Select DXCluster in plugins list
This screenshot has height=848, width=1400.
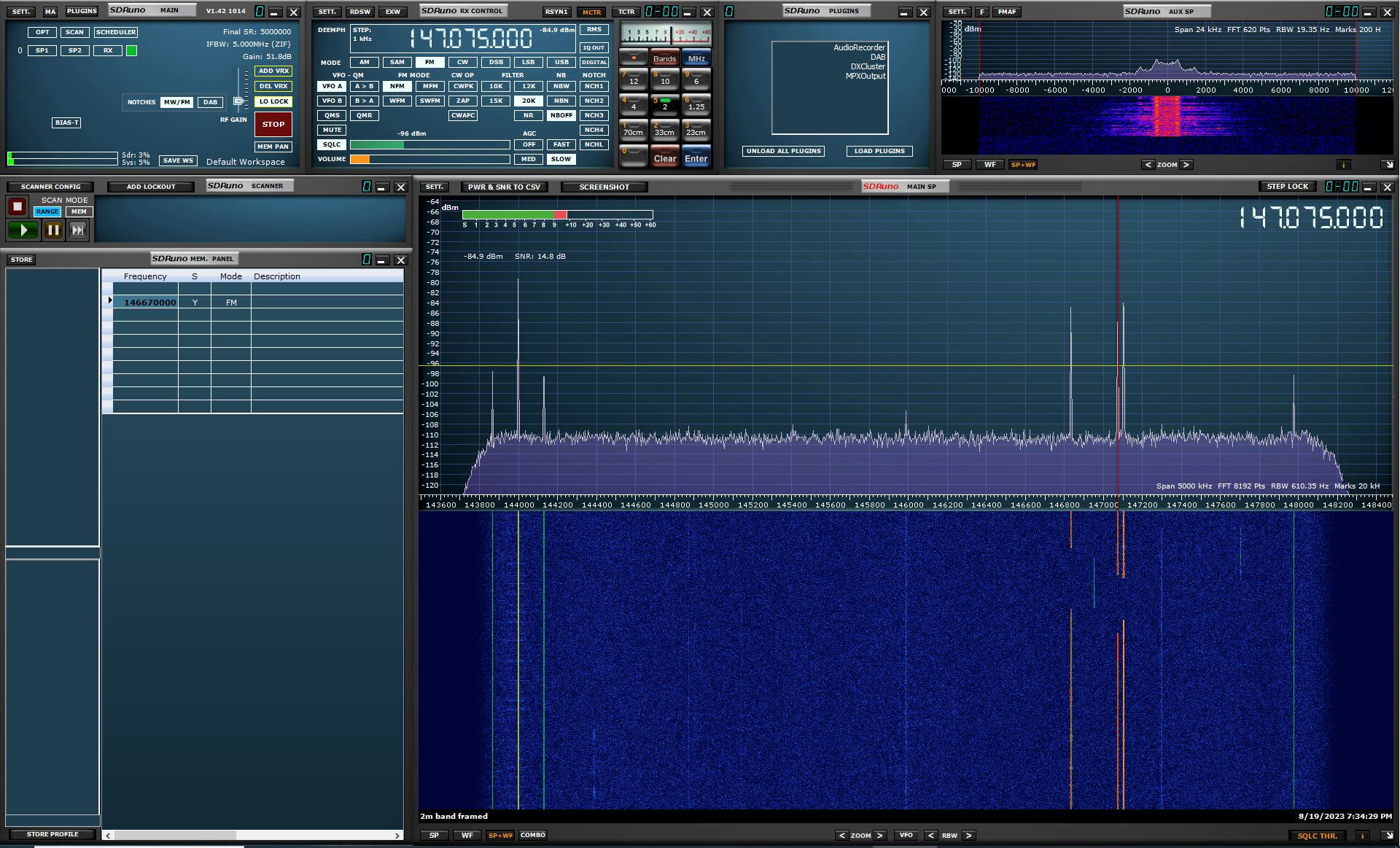click(867, 66)
